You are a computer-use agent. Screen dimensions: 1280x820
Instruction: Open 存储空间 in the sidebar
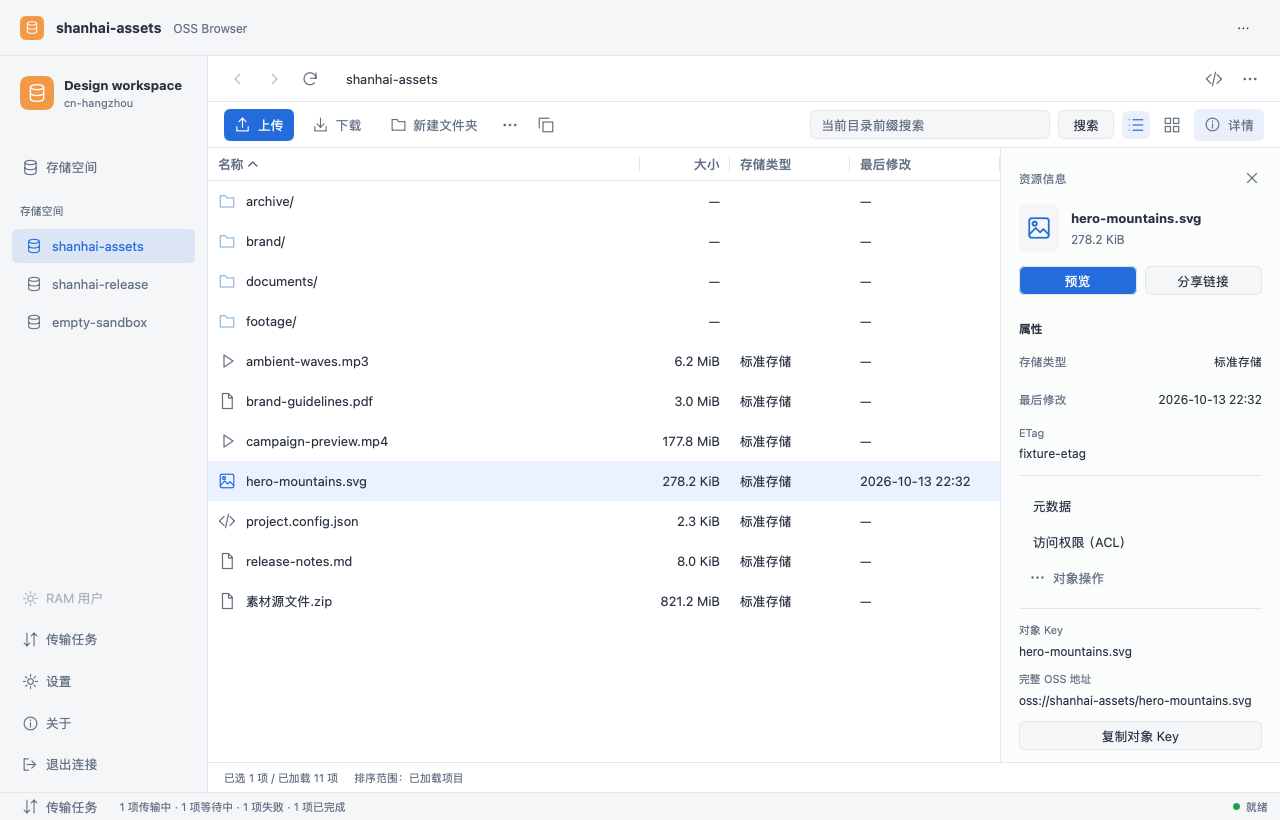(x=103, y=167)
